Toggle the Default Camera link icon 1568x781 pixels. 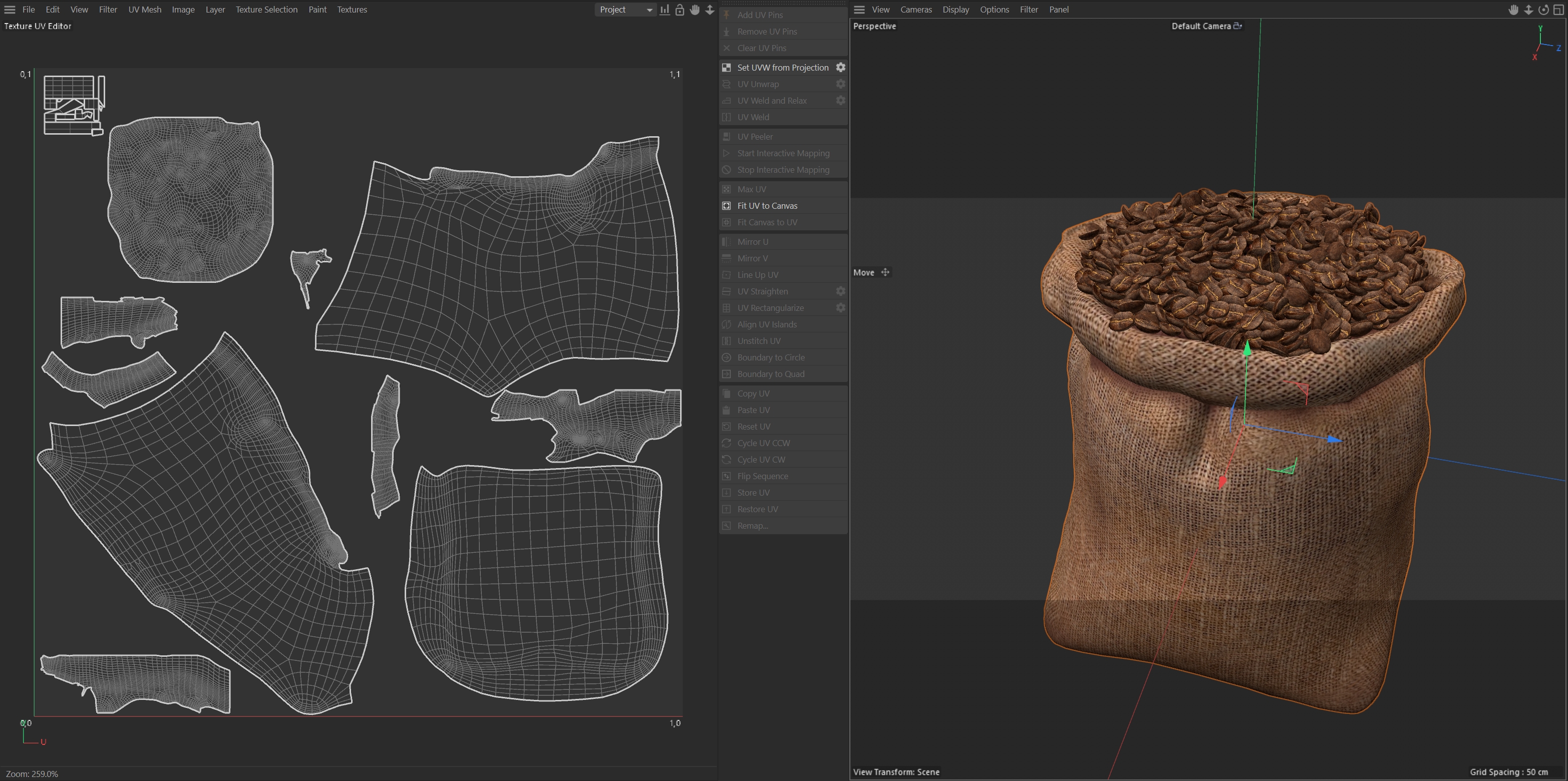click(x=1237, y=26)
